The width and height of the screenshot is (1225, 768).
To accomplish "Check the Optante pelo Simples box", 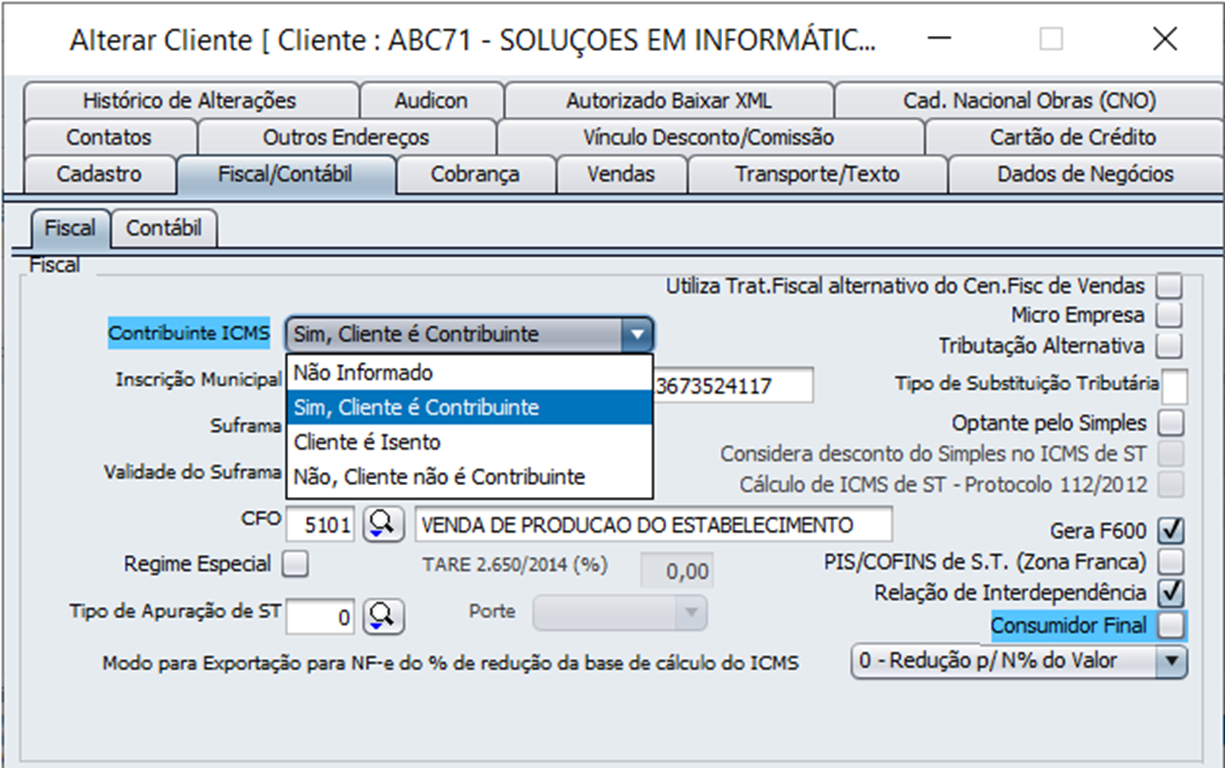I will coord(1169,421).
